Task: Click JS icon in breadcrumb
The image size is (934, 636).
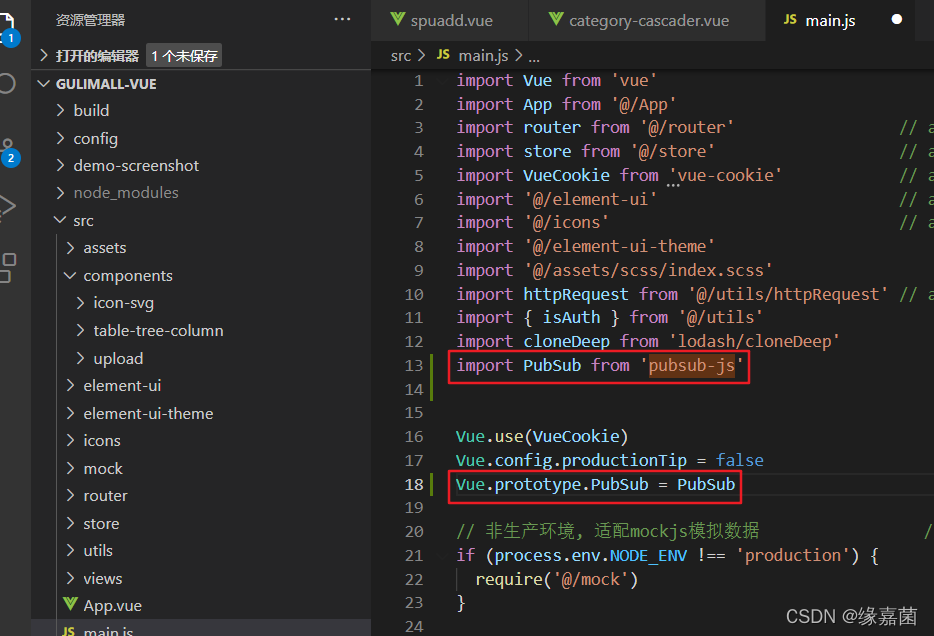Action: point(443,55)
